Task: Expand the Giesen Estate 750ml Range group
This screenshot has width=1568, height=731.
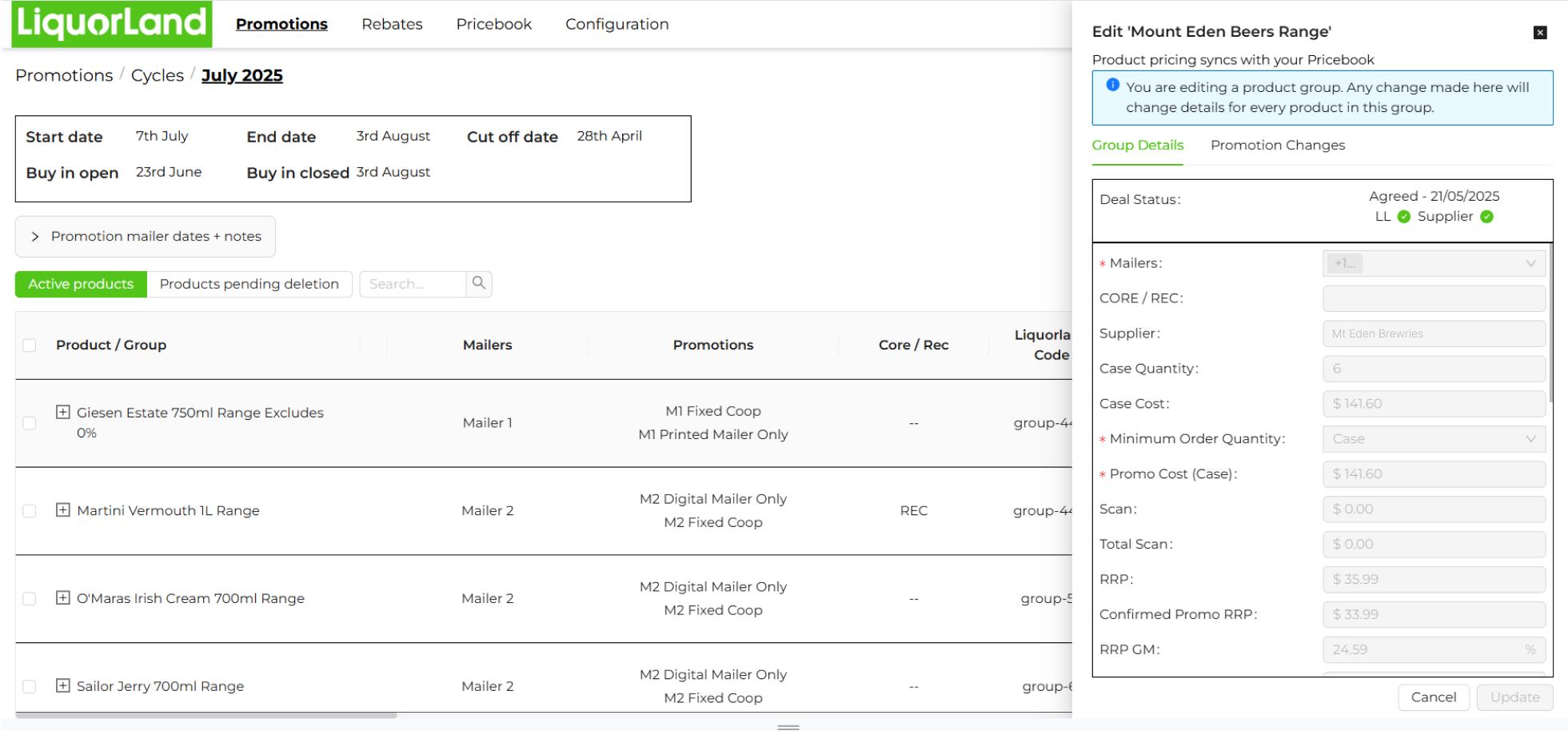Action: click(63, 412)
